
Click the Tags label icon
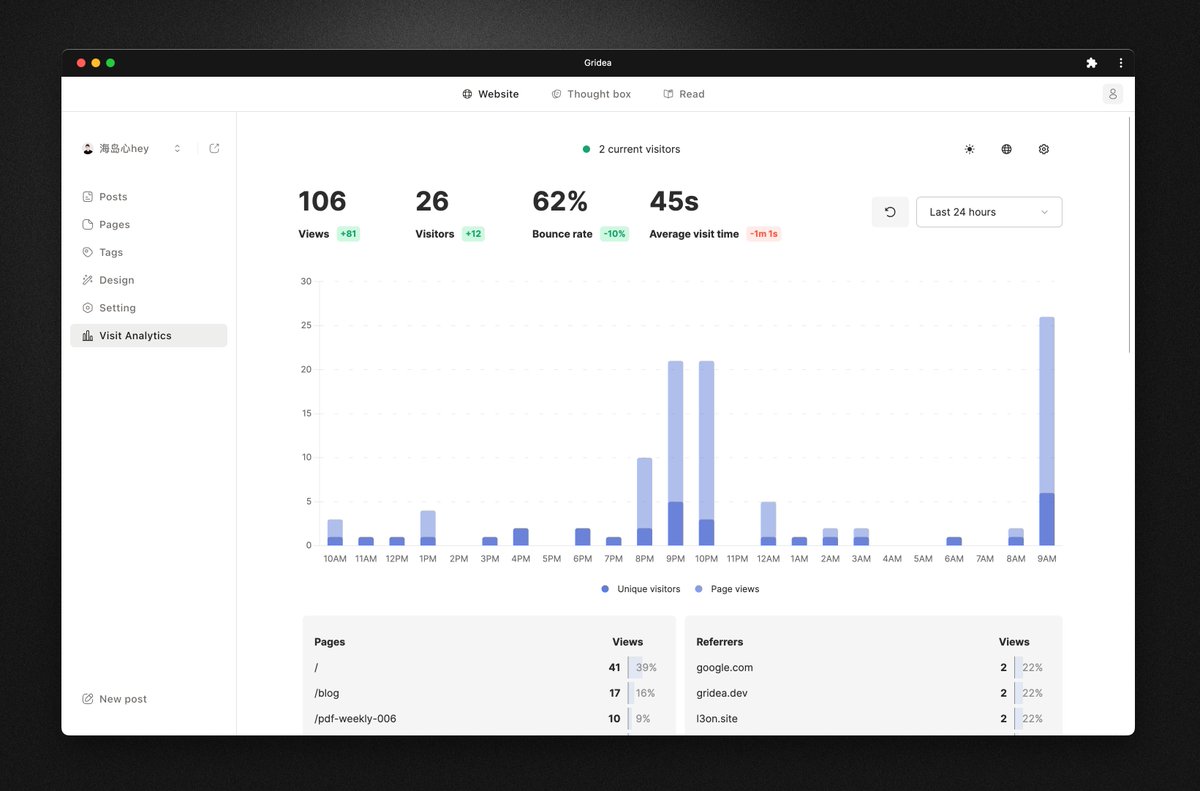coord(88,253)
